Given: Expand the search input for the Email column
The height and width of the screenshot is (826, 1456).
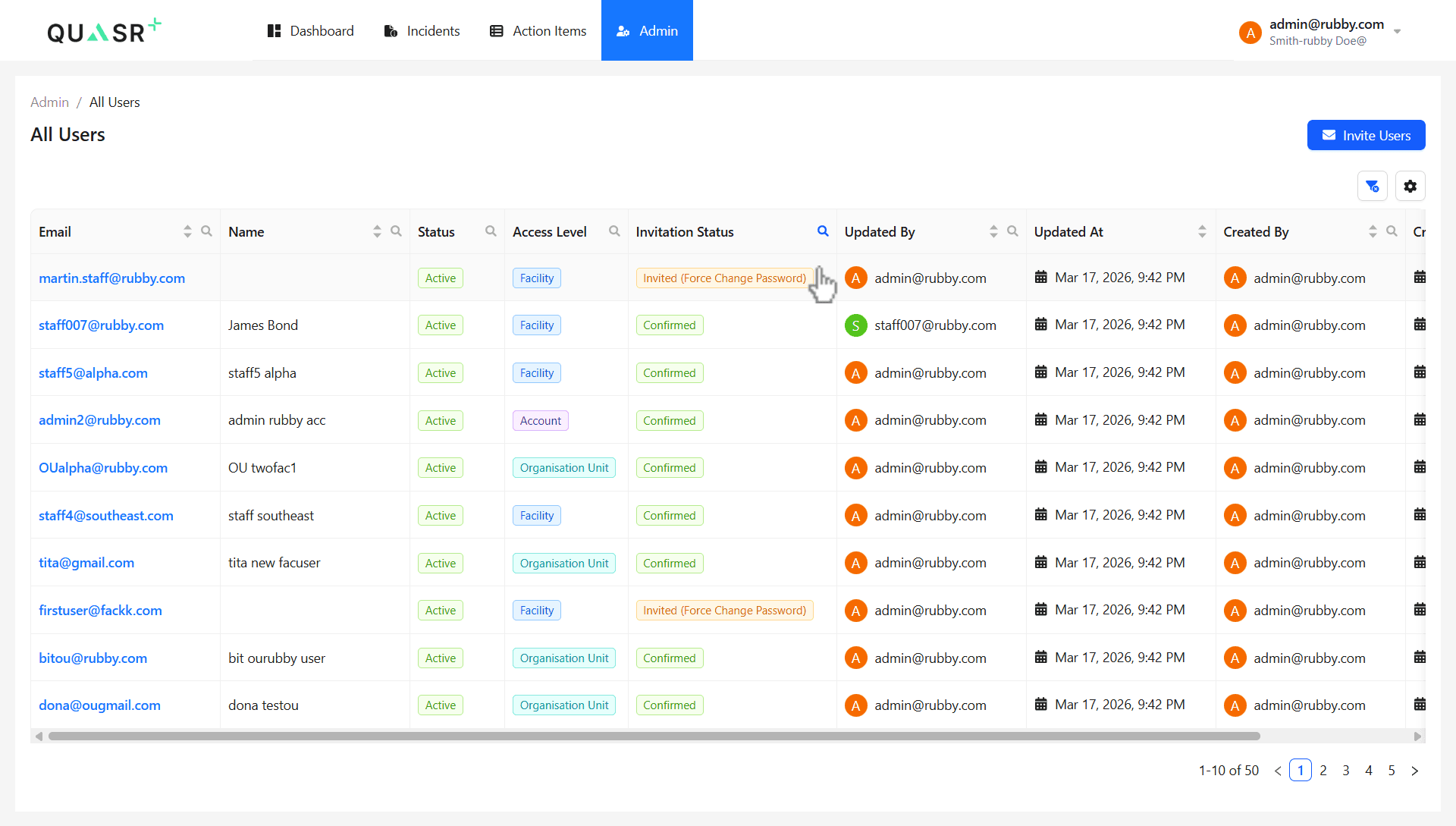Looking at the screenshot, I should point(207,231).
